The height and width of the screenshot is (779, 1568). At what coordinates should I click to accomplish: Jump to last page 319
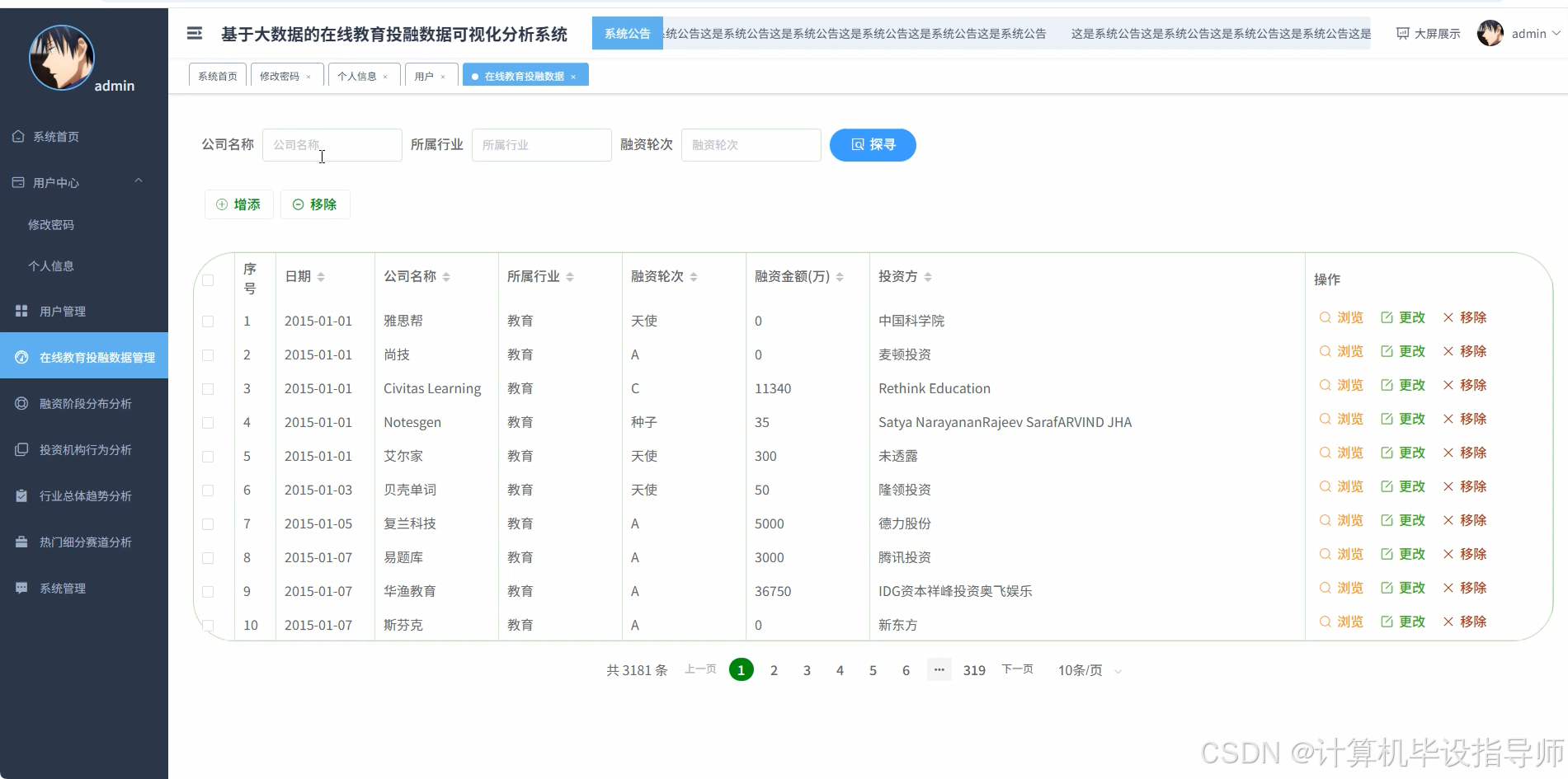974,670
